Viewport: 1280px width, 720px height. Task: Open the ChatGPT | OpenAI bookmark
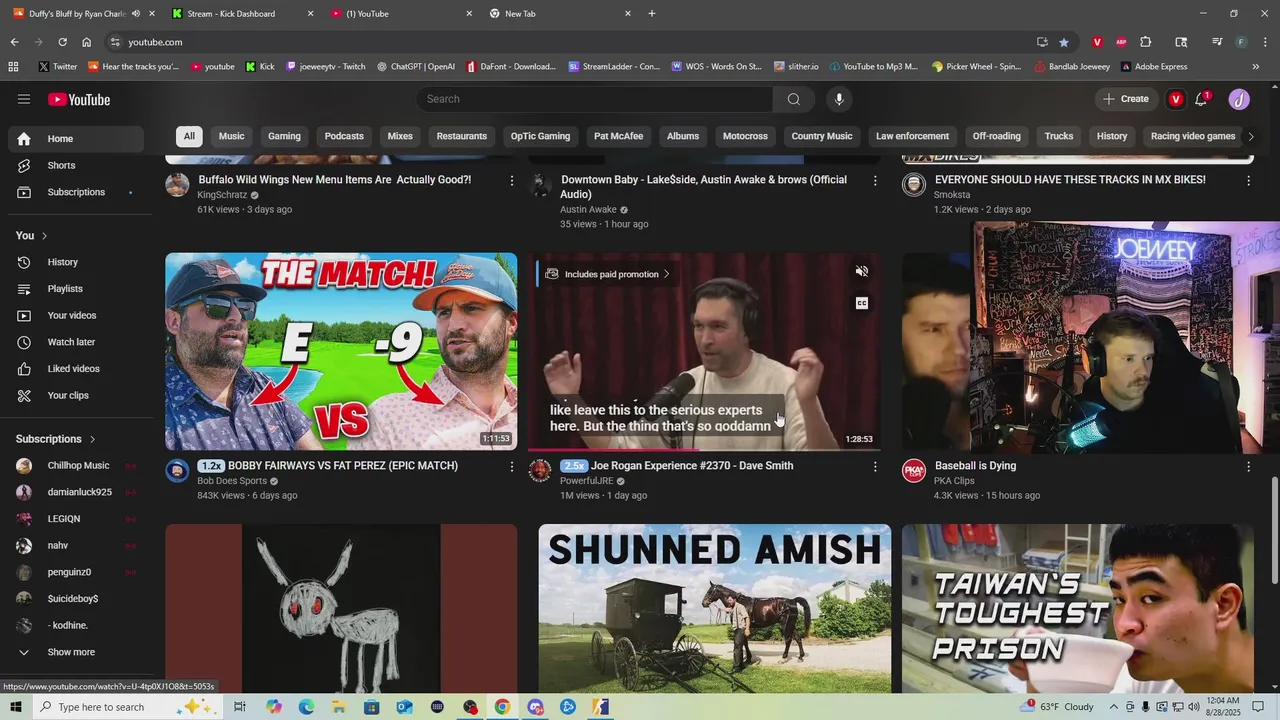(415, 67)
